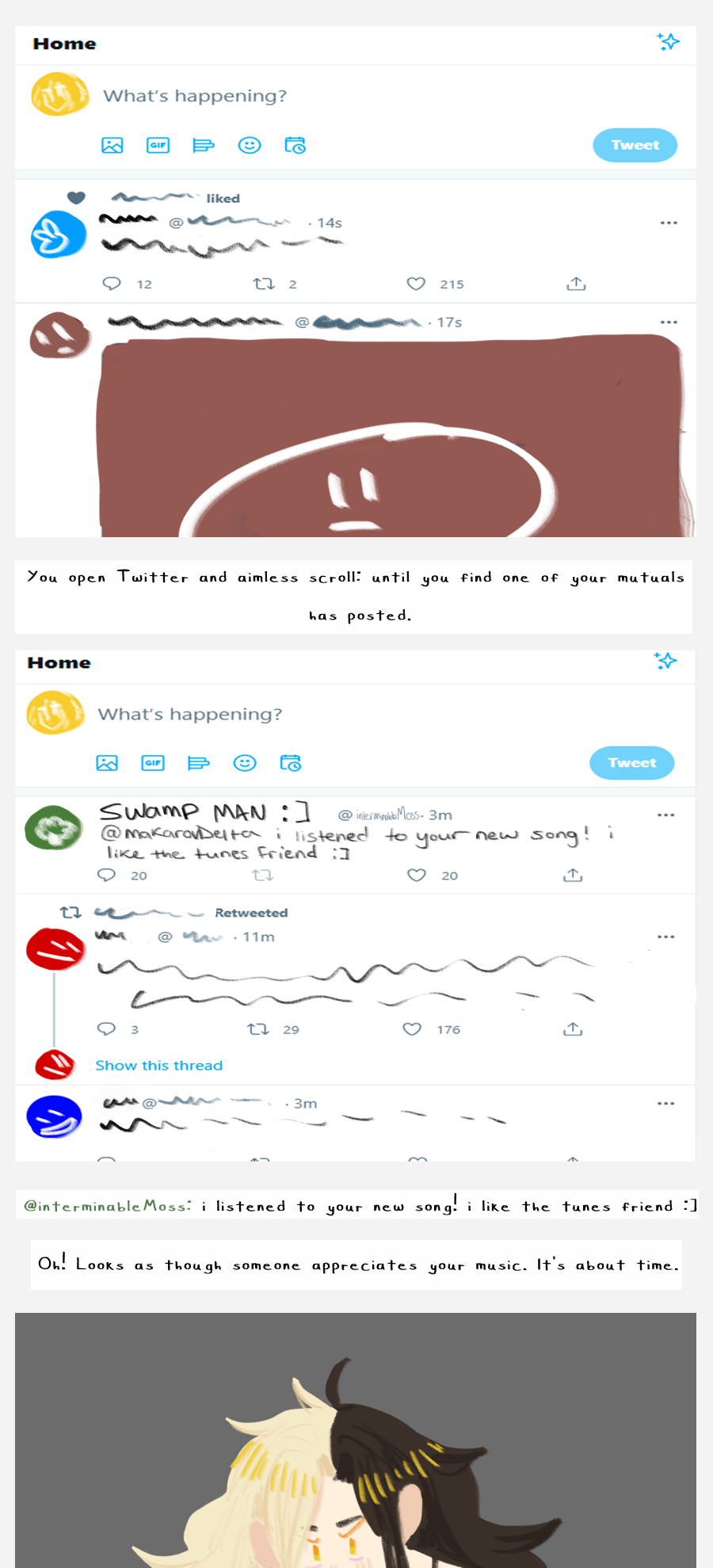Click Show this thread link
713x1568 pixels.
159,1066
